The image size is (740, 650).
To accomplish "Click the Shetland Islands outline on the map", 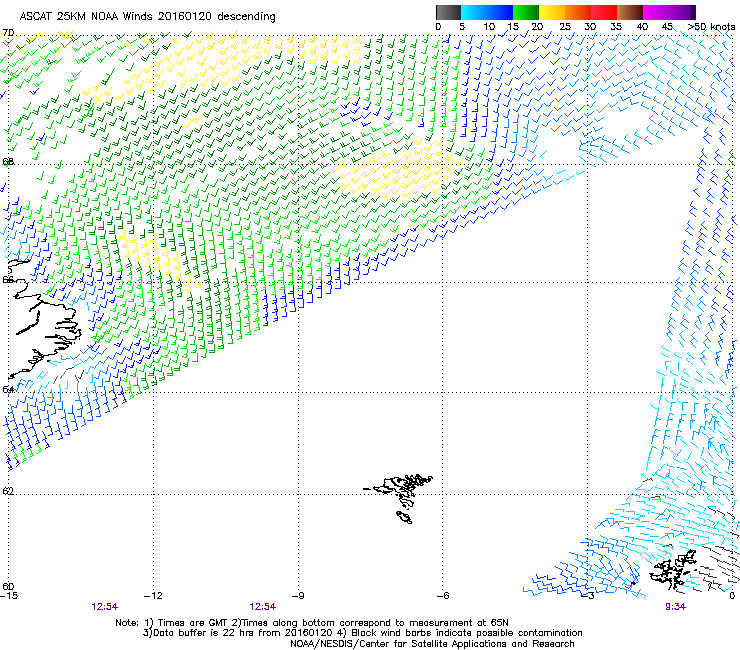I will click(673, 569).
